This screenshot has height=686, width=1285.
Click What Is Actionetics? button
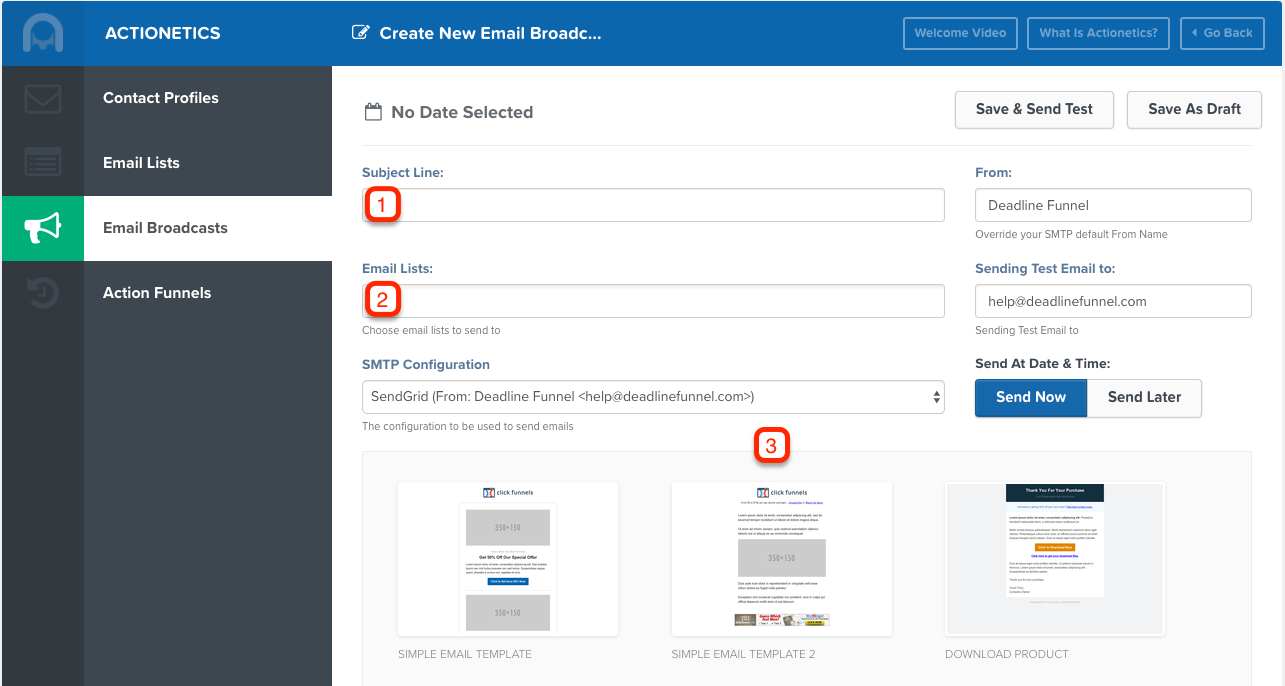tap(1098, 33)
